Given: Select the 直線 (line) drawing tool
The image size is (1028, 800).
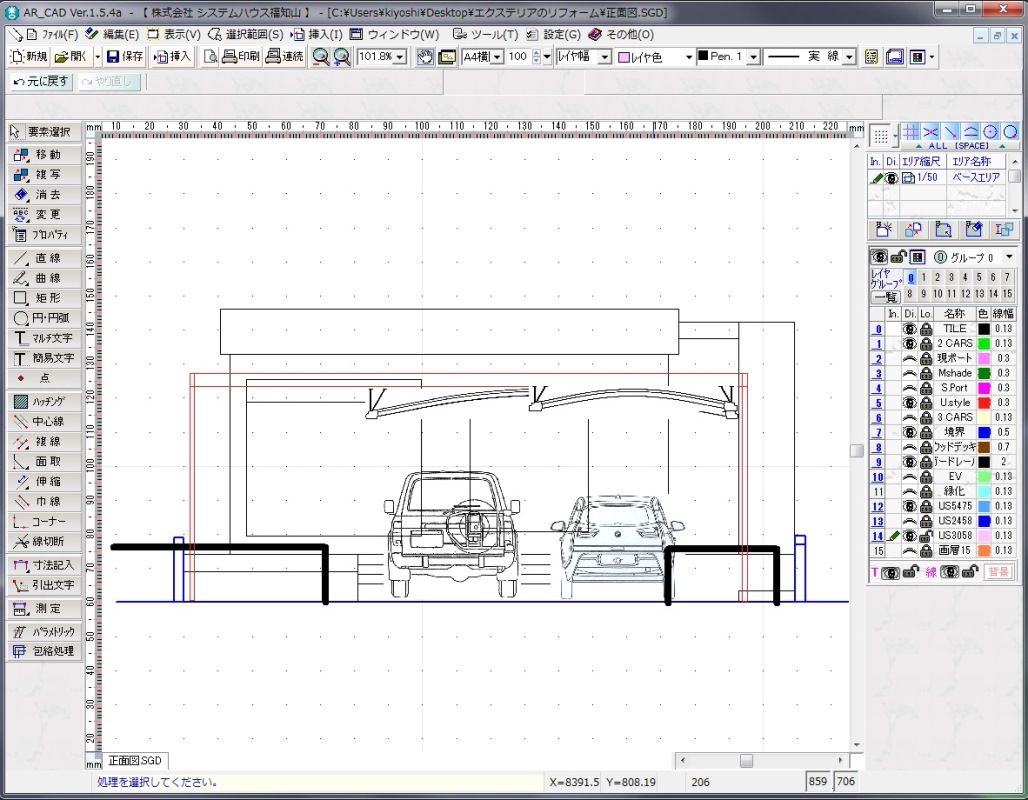Looking at the screenshot, I should click(x=44, y=258).
